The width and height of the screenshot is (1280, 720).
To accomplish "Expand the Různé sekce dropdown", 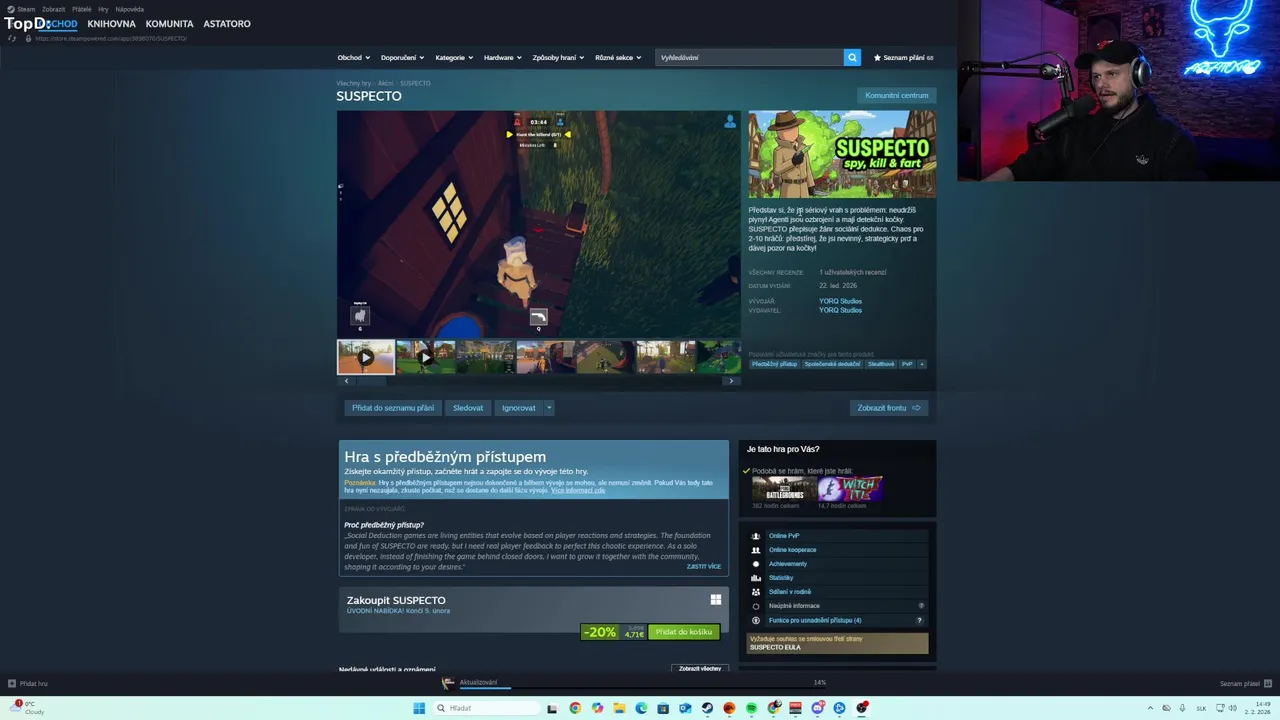I will click(x=618, y=57).
